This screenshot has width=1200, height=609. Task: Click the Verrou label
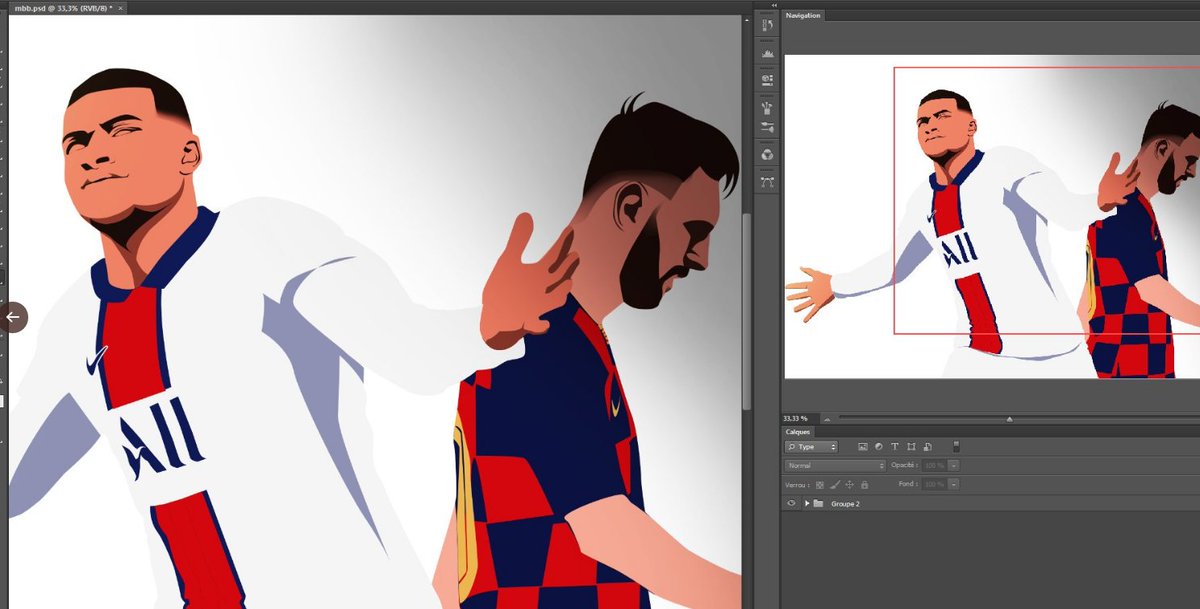pyautogui.click(x=798, y=484)
